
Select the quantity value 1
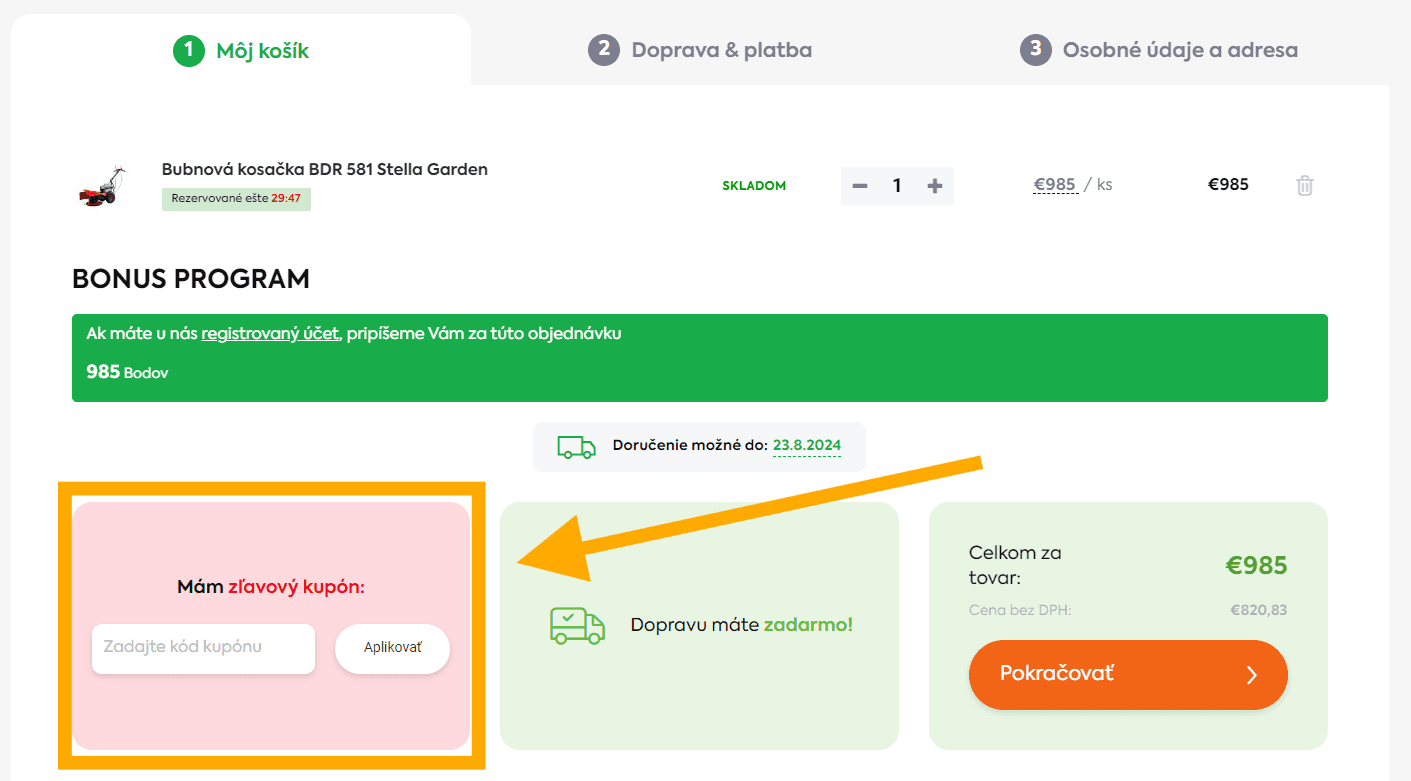[897, 186]
